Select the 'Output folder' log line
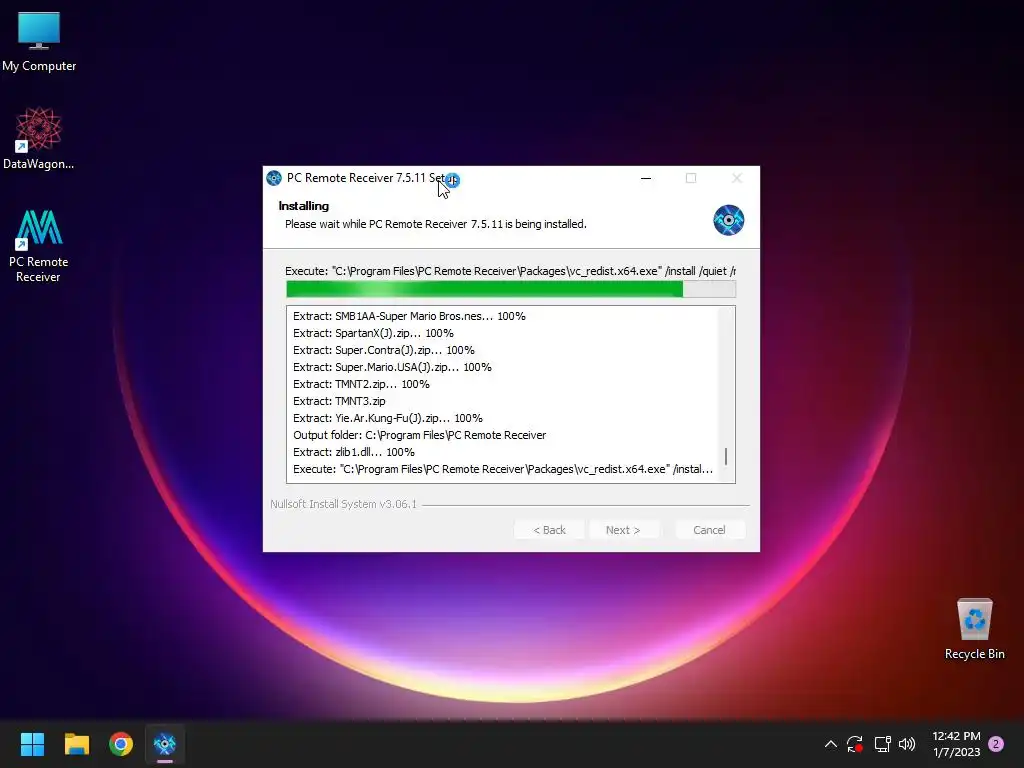The width and height of the screenshot is (1024, 768). [x=419, y=435]
